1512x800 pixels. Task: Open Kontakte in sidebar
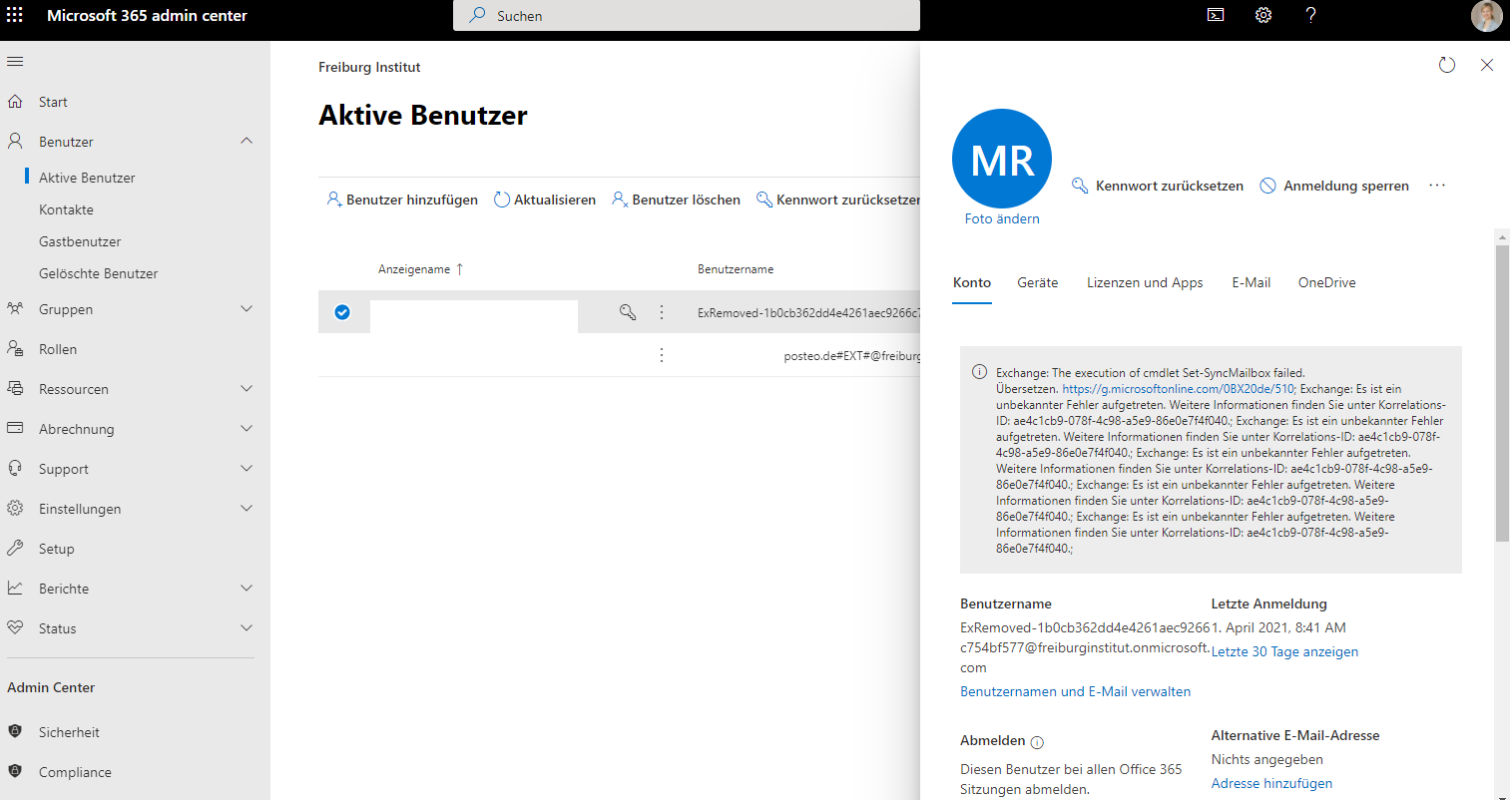[66, 209]
